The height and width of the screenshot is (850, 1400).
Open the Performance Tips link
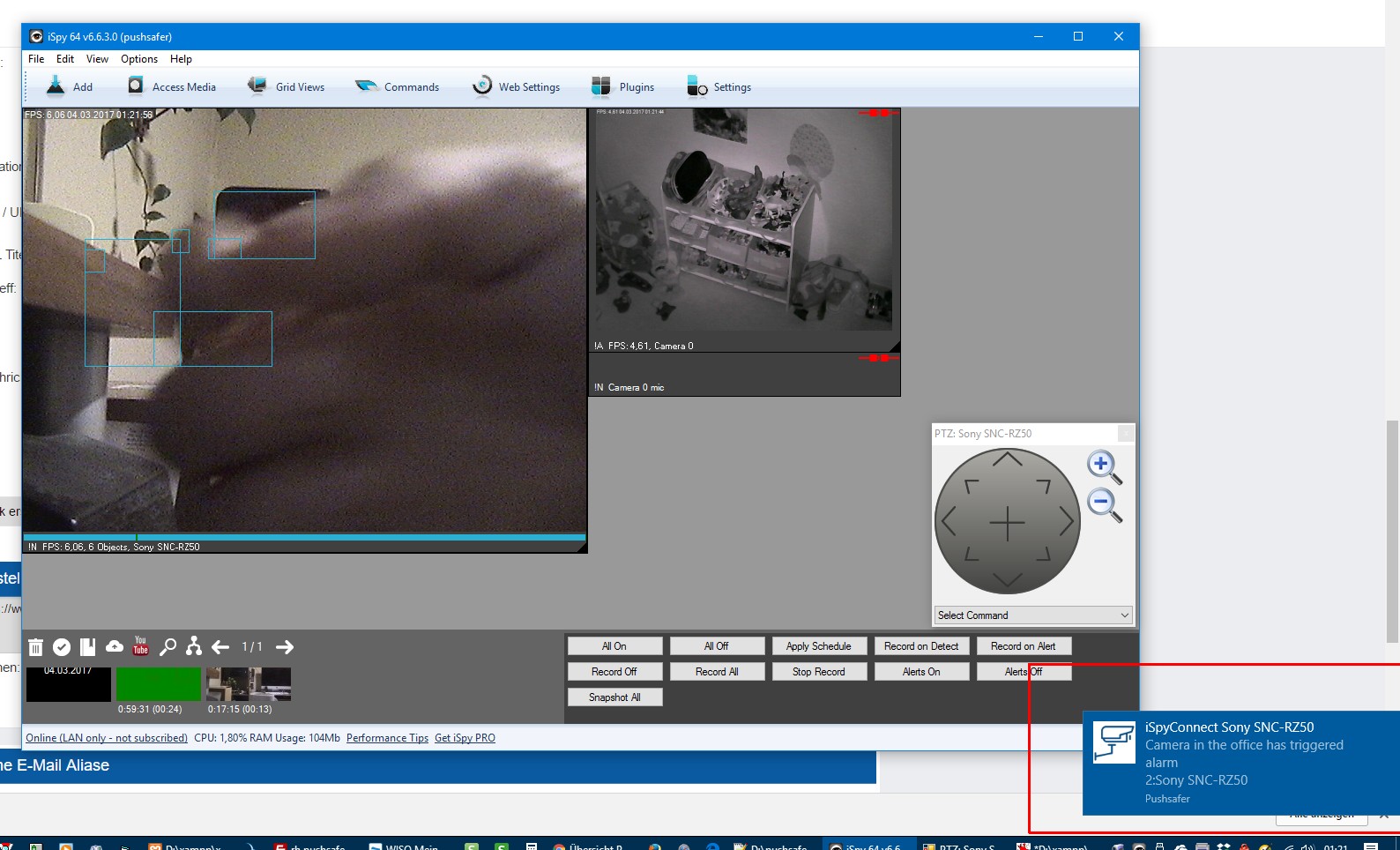[x=387, y=738]
